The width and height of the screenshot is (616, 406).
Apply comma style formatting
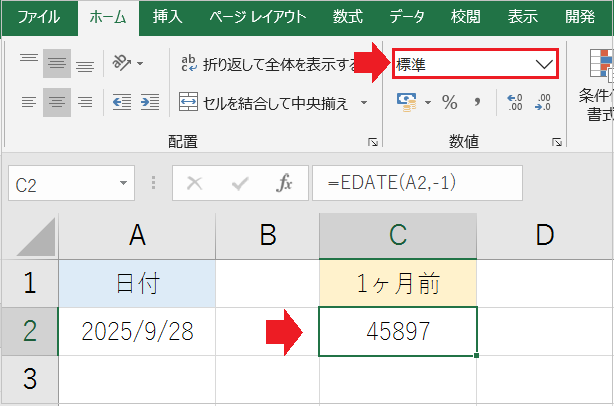pos(477,102)
